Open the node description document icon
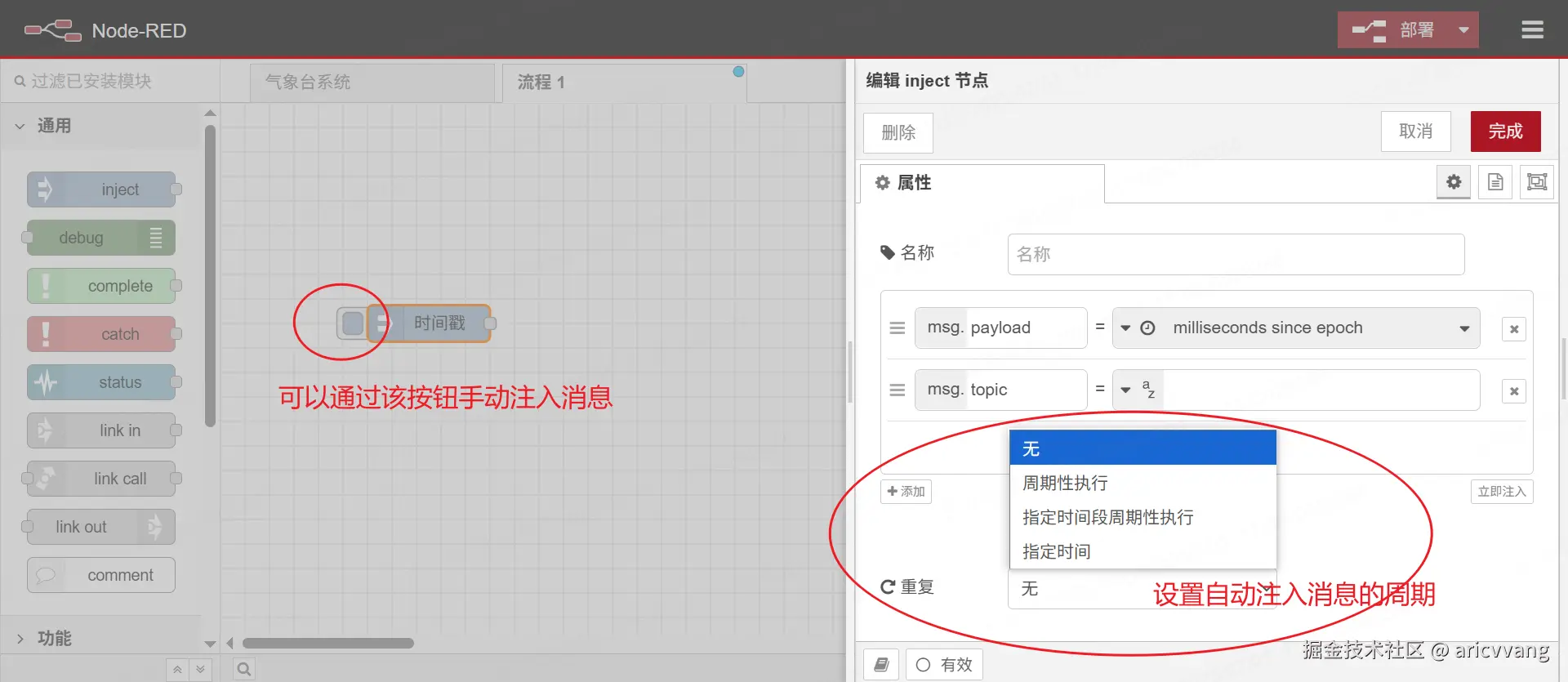 point(1495,182)
